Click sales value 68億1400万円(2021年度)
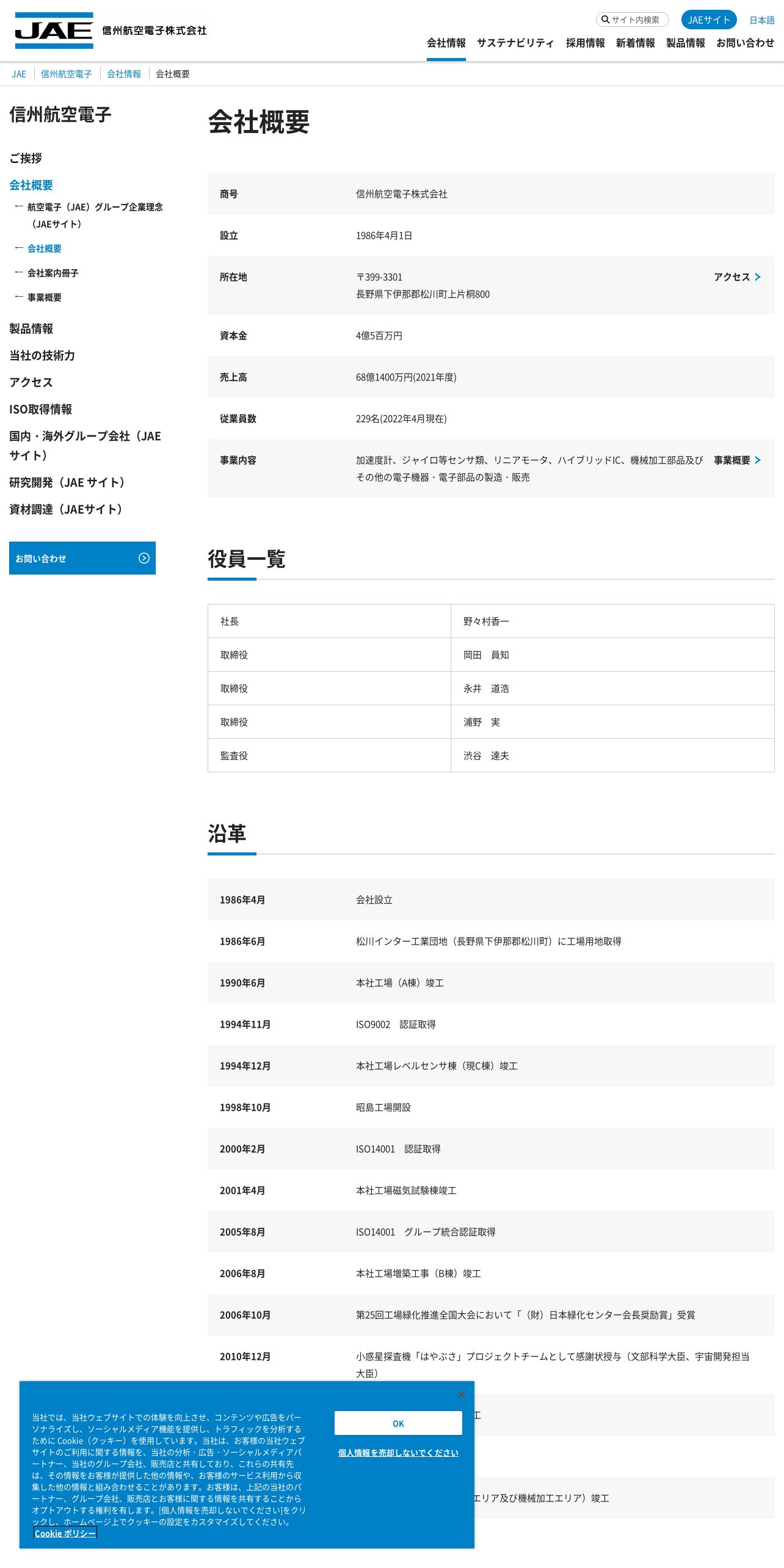Viewport: 784px width, 1568px height. point(406,377)
